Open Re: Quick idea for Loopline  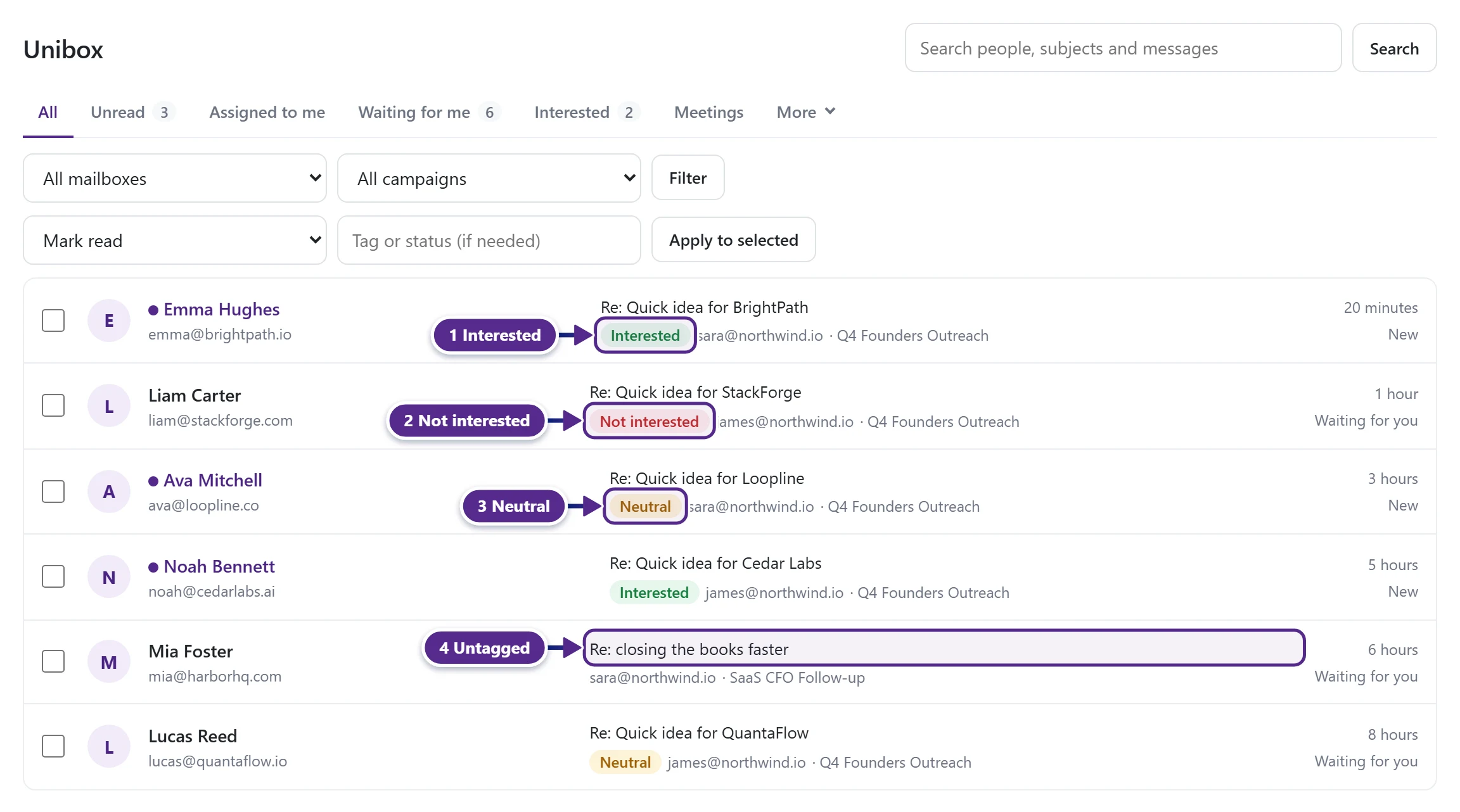coord(707,478)
